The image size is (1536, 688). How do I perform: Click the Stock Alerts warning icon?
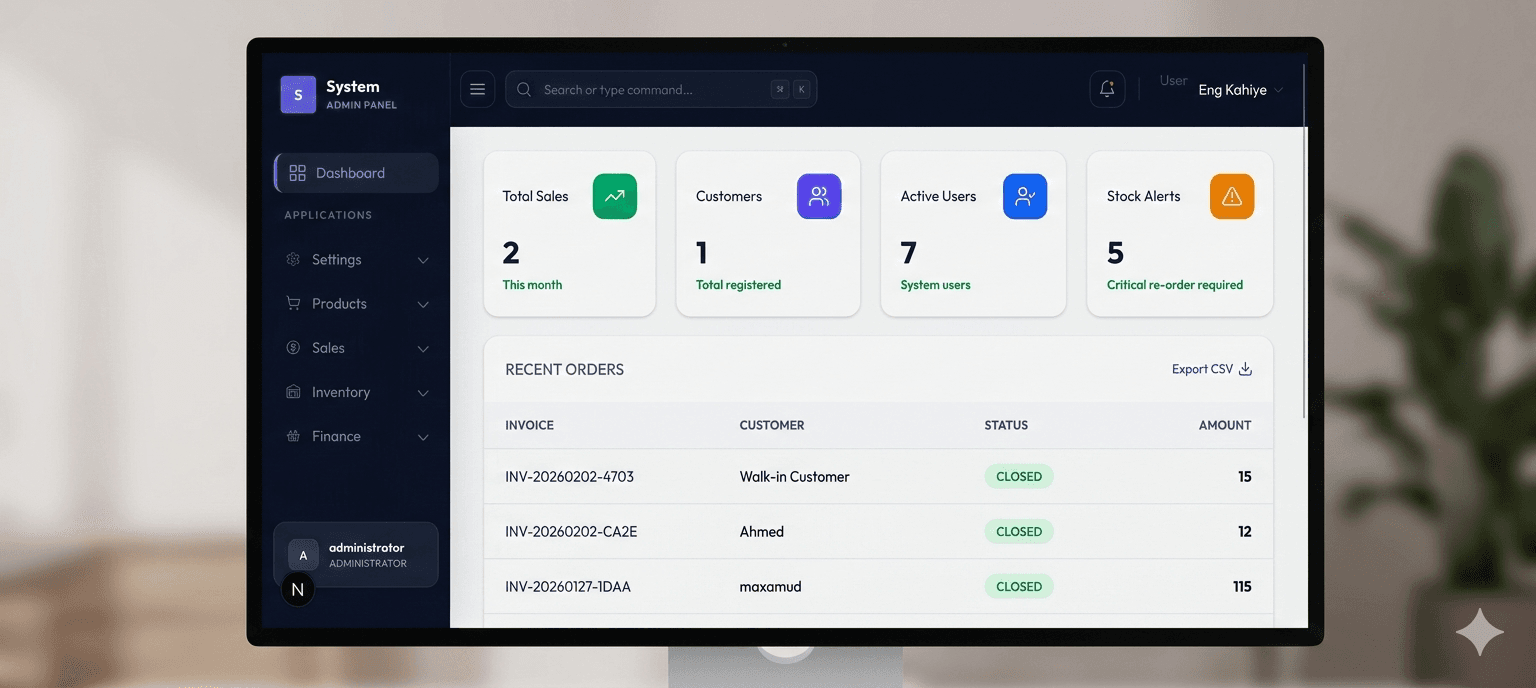tap(1231, 196)
